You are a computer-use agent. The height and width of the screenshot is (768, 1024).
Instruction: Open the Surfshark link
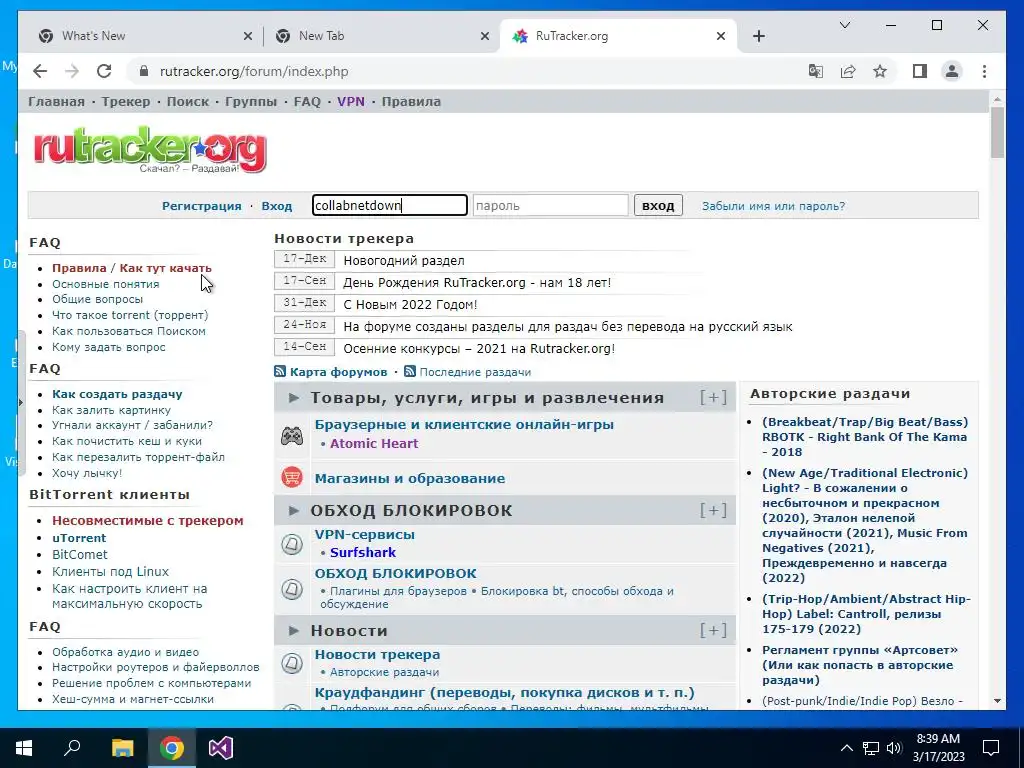click(362, 552)
